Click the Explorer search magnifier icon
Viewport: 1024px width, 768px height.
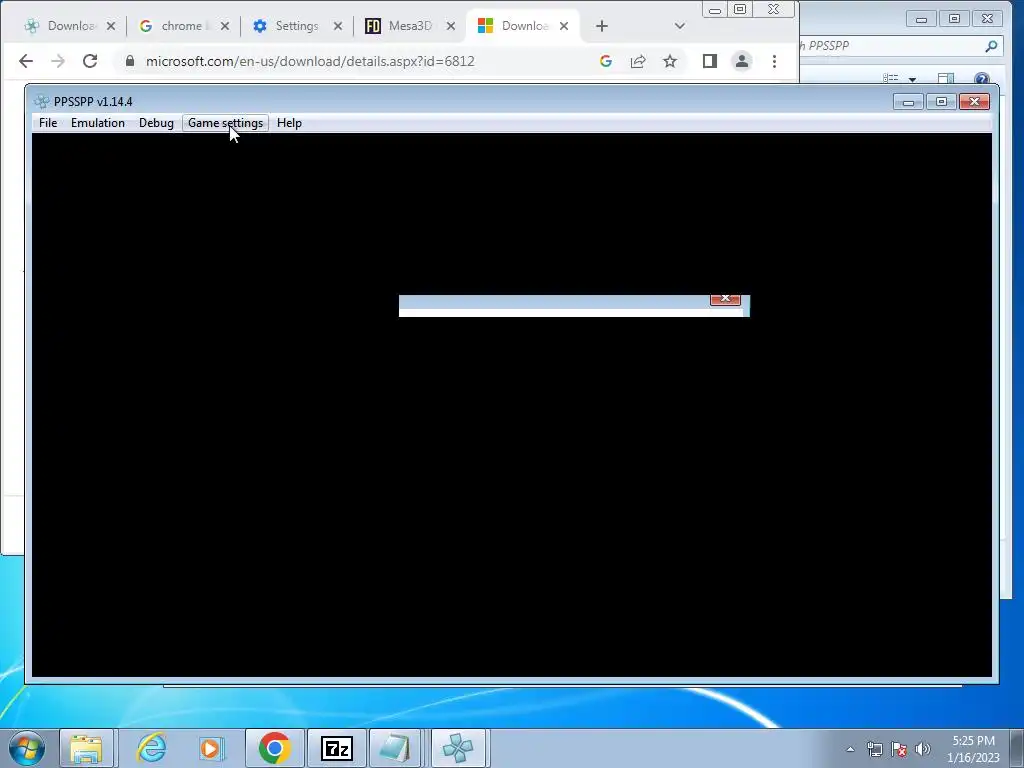(991, 46)
